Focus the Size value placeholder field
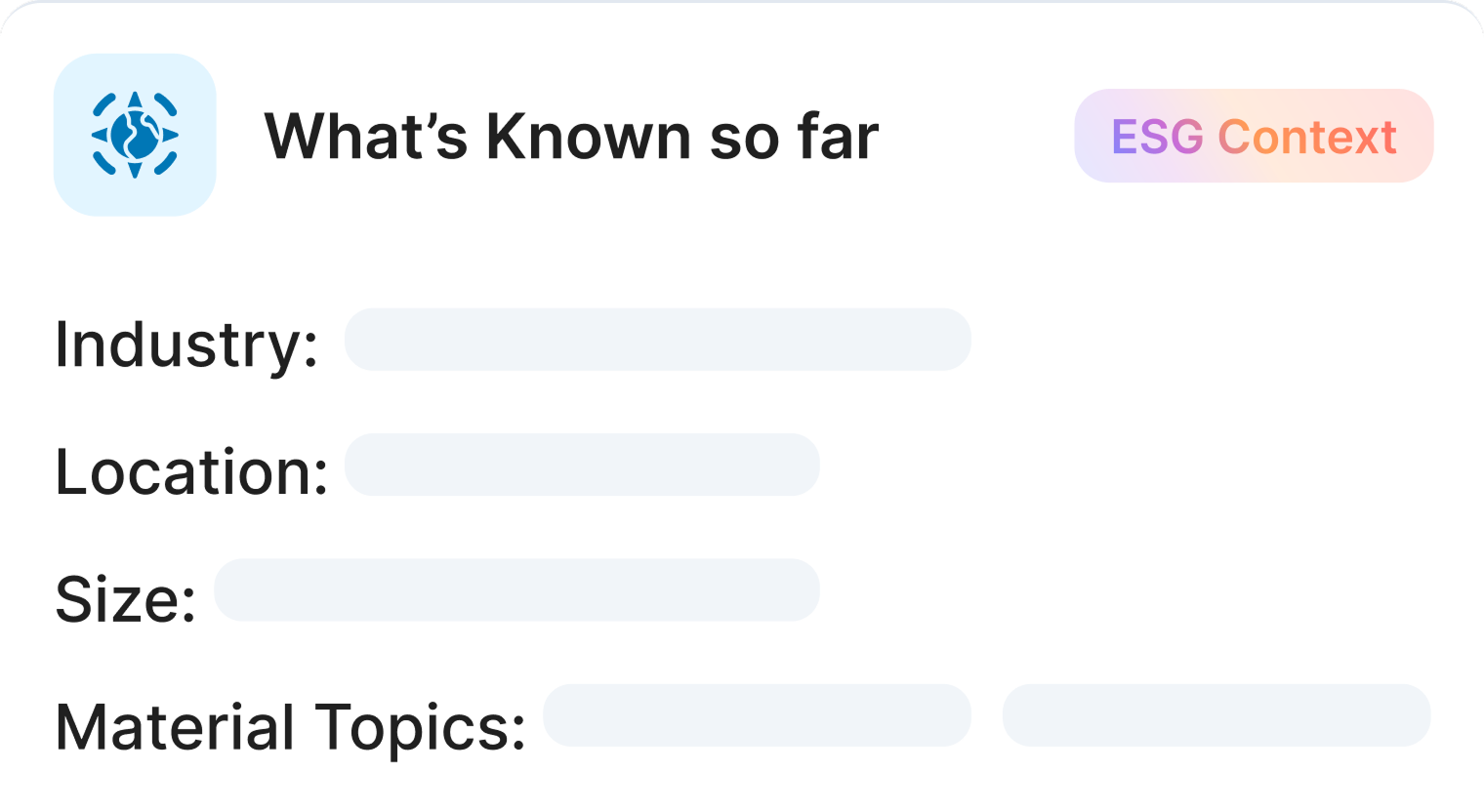 pos(516,589)
